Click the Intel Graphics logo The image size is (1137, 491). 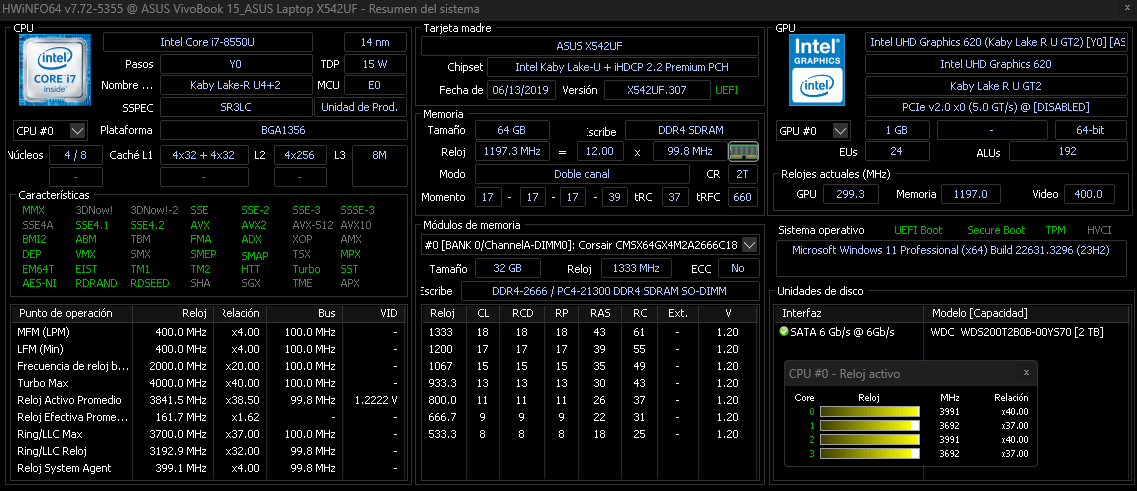pos(818,69)
